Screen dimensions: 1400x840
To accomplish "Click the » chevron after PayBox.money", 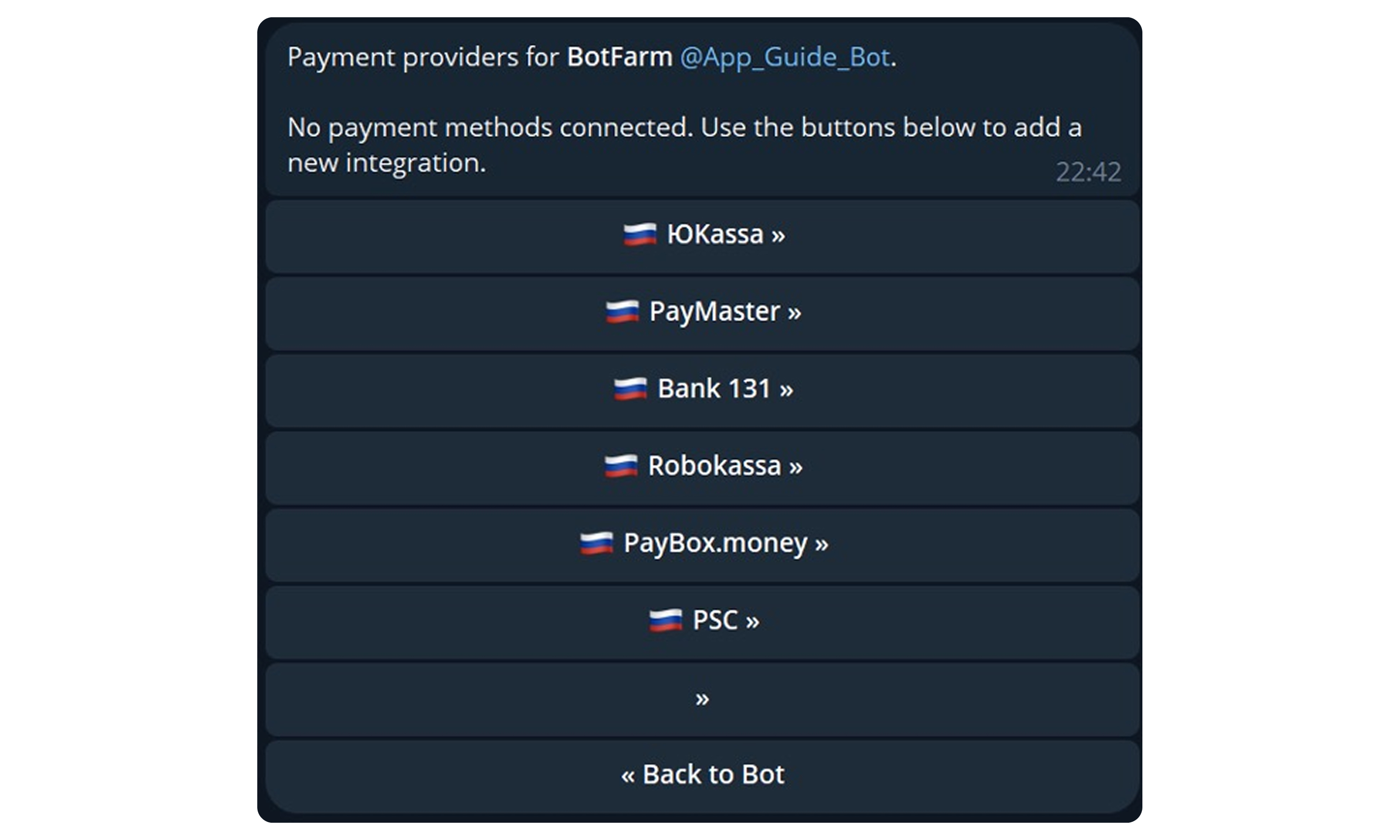I will click(x=822, y=545).
